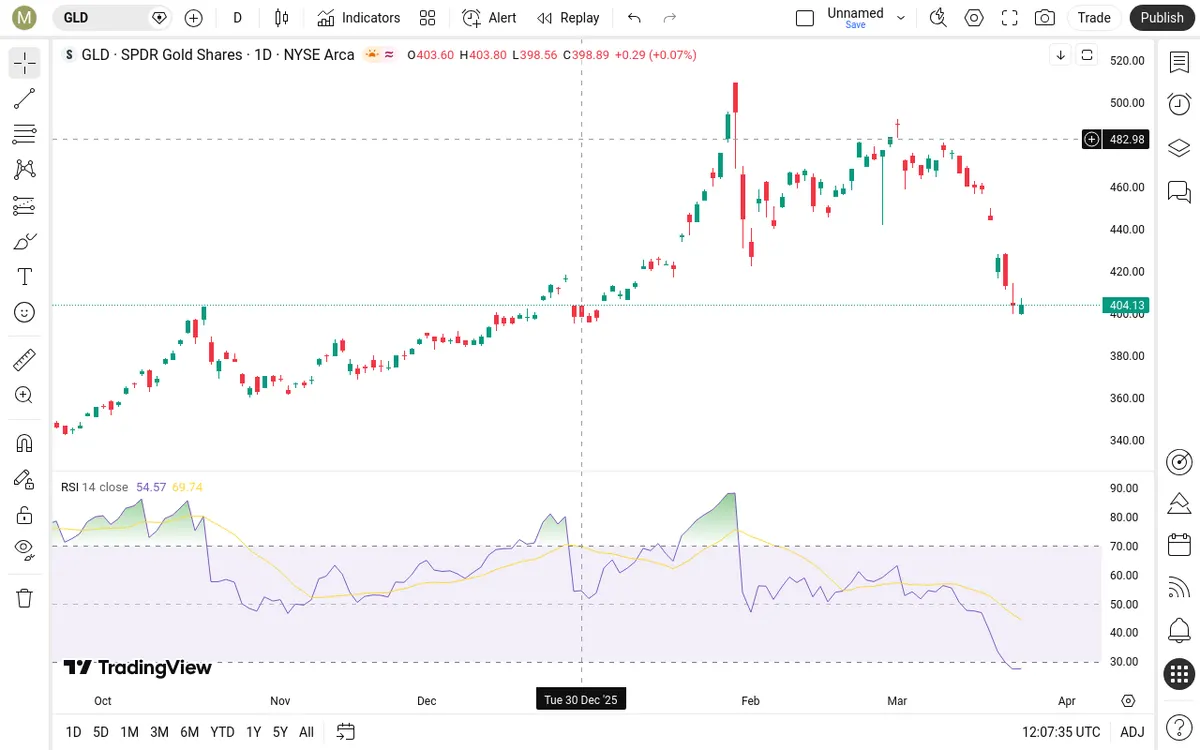Hide all drawings with eye icon
Image resolution: width=1200 pixels, height=750 pixels.
[x=25, y=550]
